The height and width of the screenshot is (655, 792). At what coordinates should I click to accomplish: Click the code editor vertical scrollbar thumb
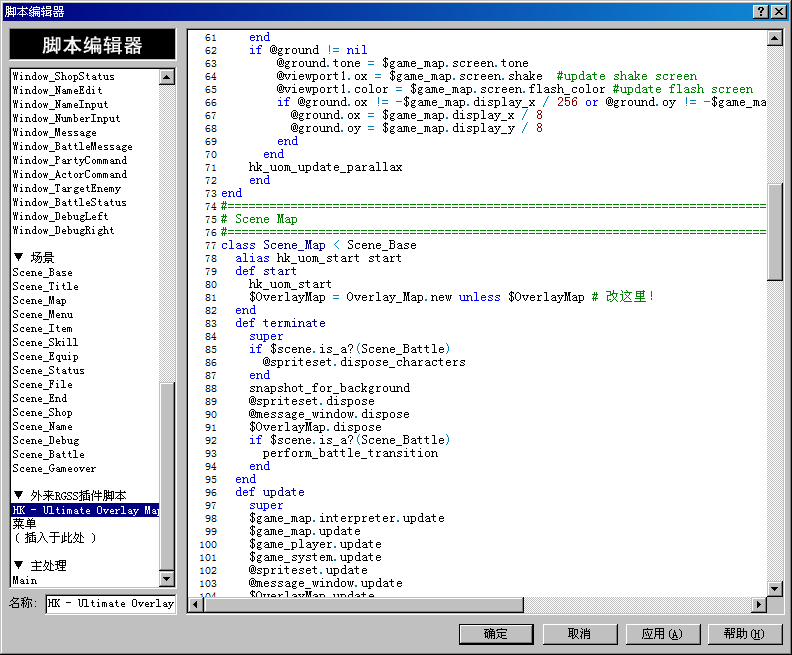pyautogui.click(x=775, y=232)
